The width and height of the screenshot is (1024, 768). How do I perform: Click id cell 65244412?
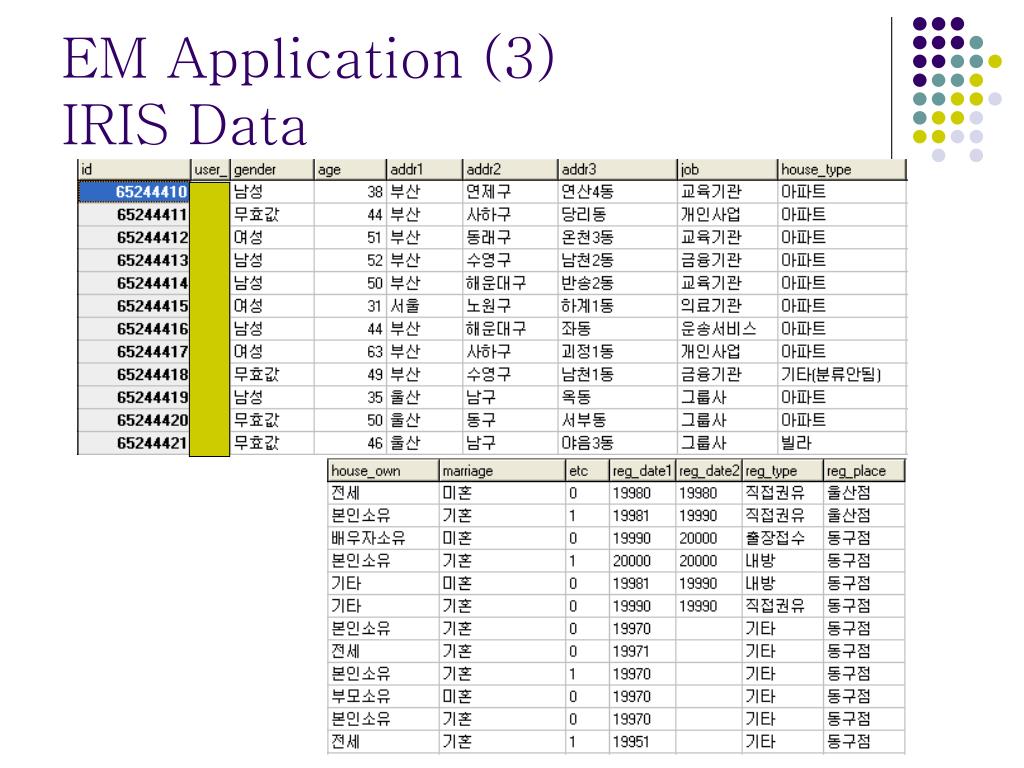134,238
